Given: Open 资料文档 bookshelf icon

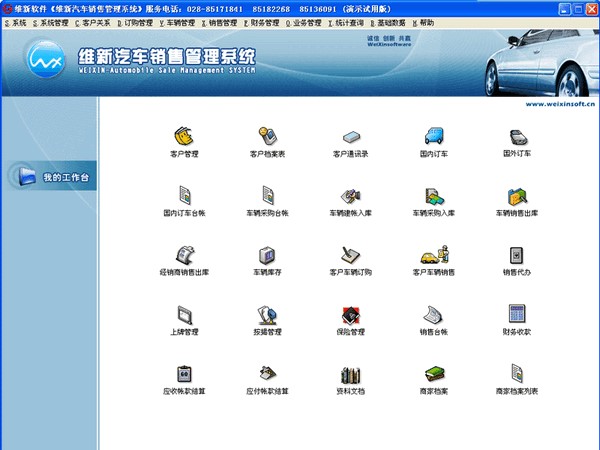Looking at the screenshot, I should coord(351,374).
